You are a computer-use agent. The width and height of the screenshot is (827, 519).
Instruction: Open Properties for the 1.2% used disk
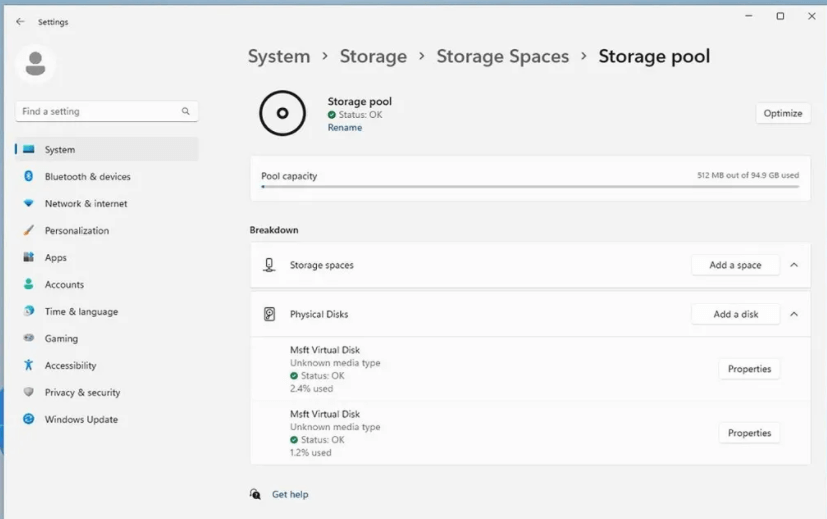coord(749,432)
